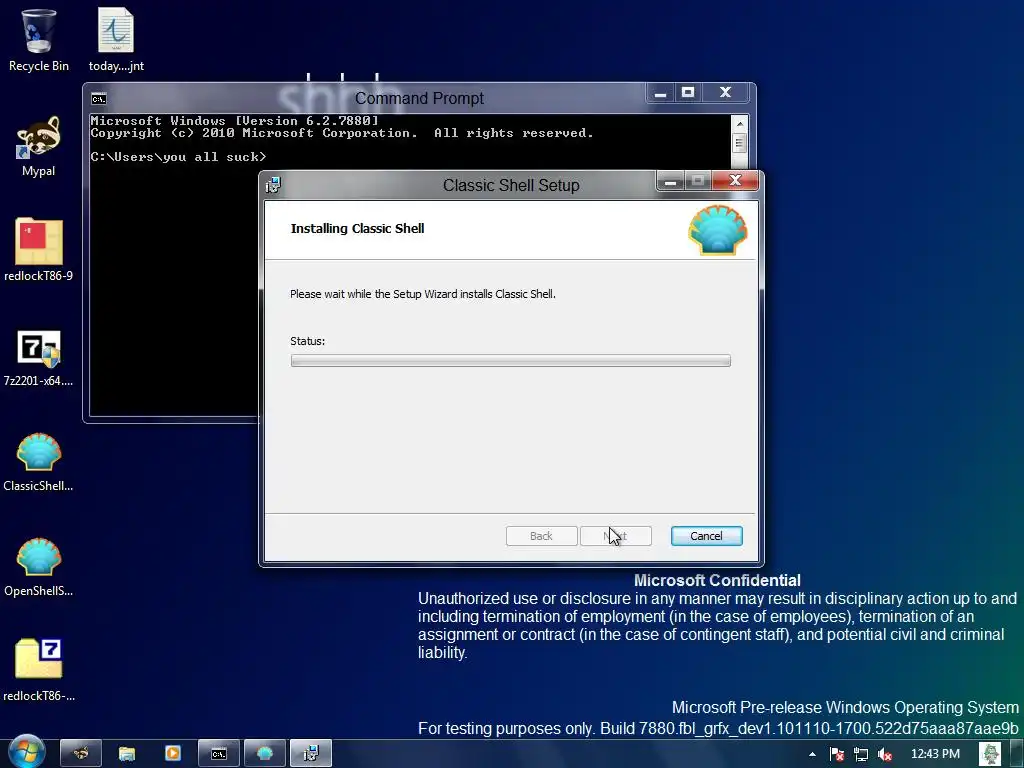This screenshot has height=768, width=1024.
Task: Click the Classic Shell shell logo in the installer
Action: pos(718,230)
